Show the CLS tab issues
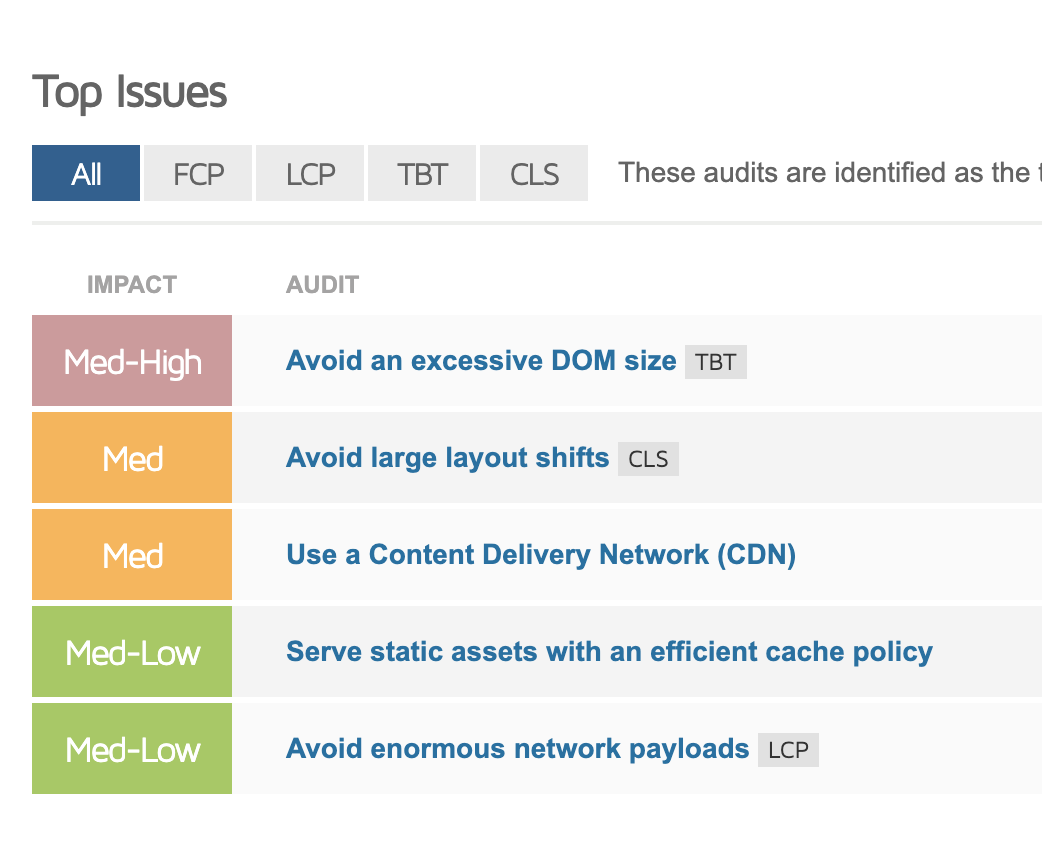The height and width of the screenshot is (866, 1042). pos(534,174)
